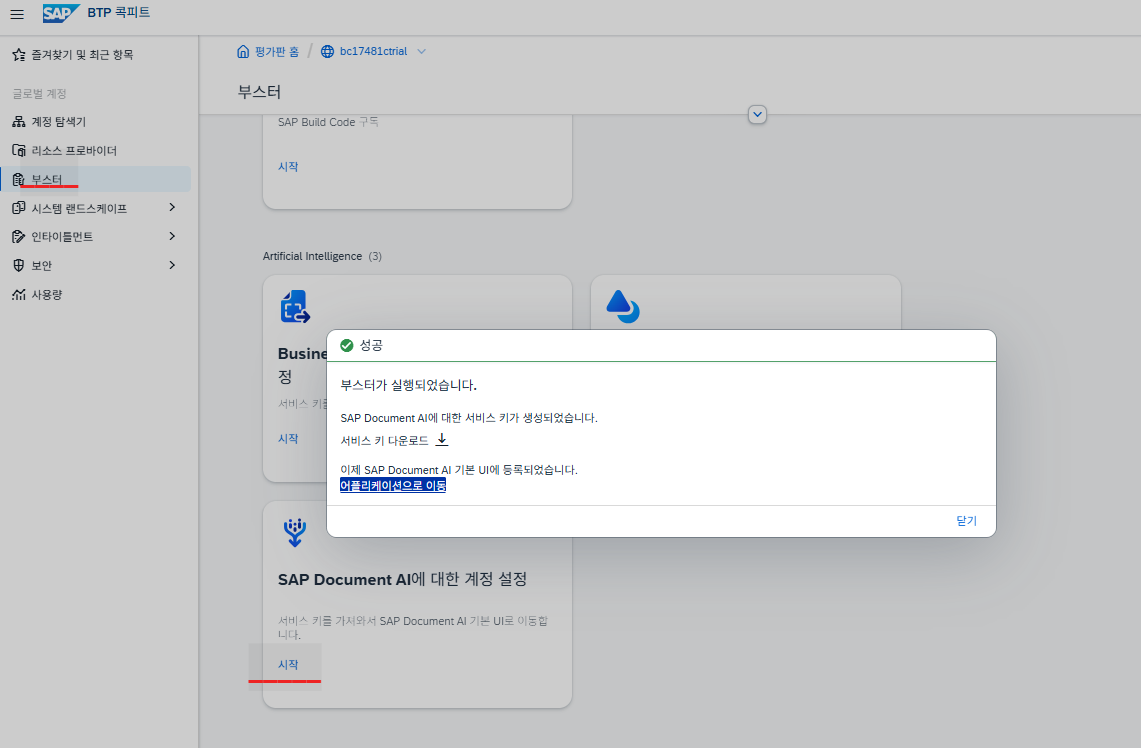Image resolution: width=1141 pixels, height=748 pixels.
Task: Click the 보안 shield icon
Action: click(x=19, y=266)
